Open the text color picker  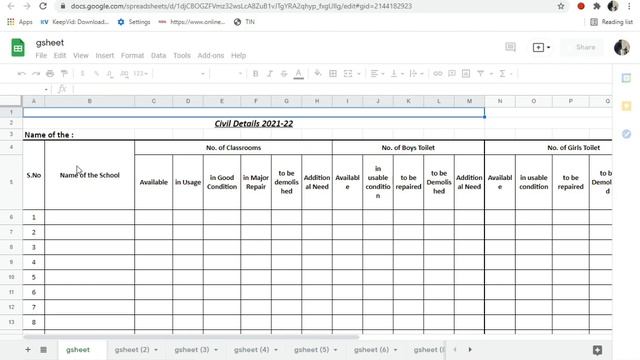pos(298,73)
